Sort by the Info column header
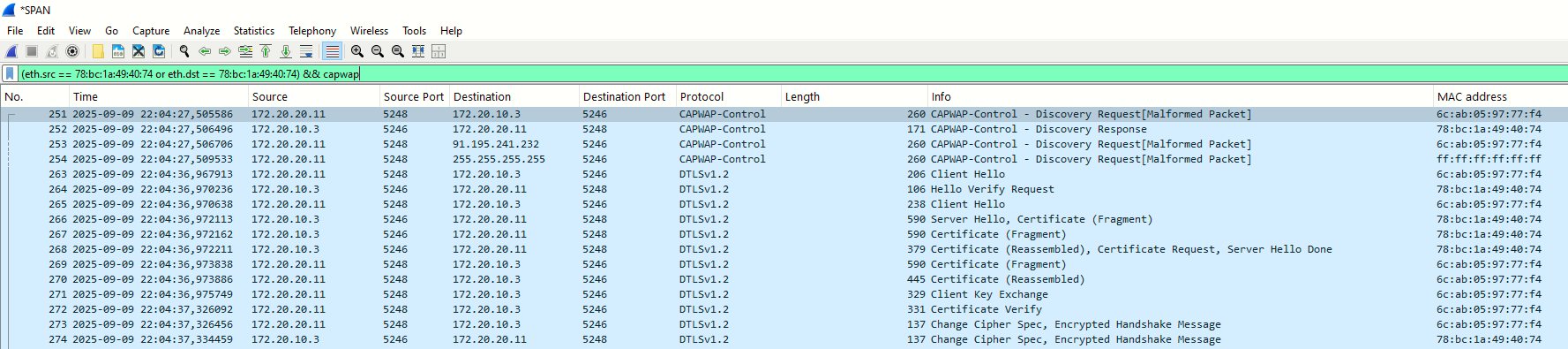 1181,96
